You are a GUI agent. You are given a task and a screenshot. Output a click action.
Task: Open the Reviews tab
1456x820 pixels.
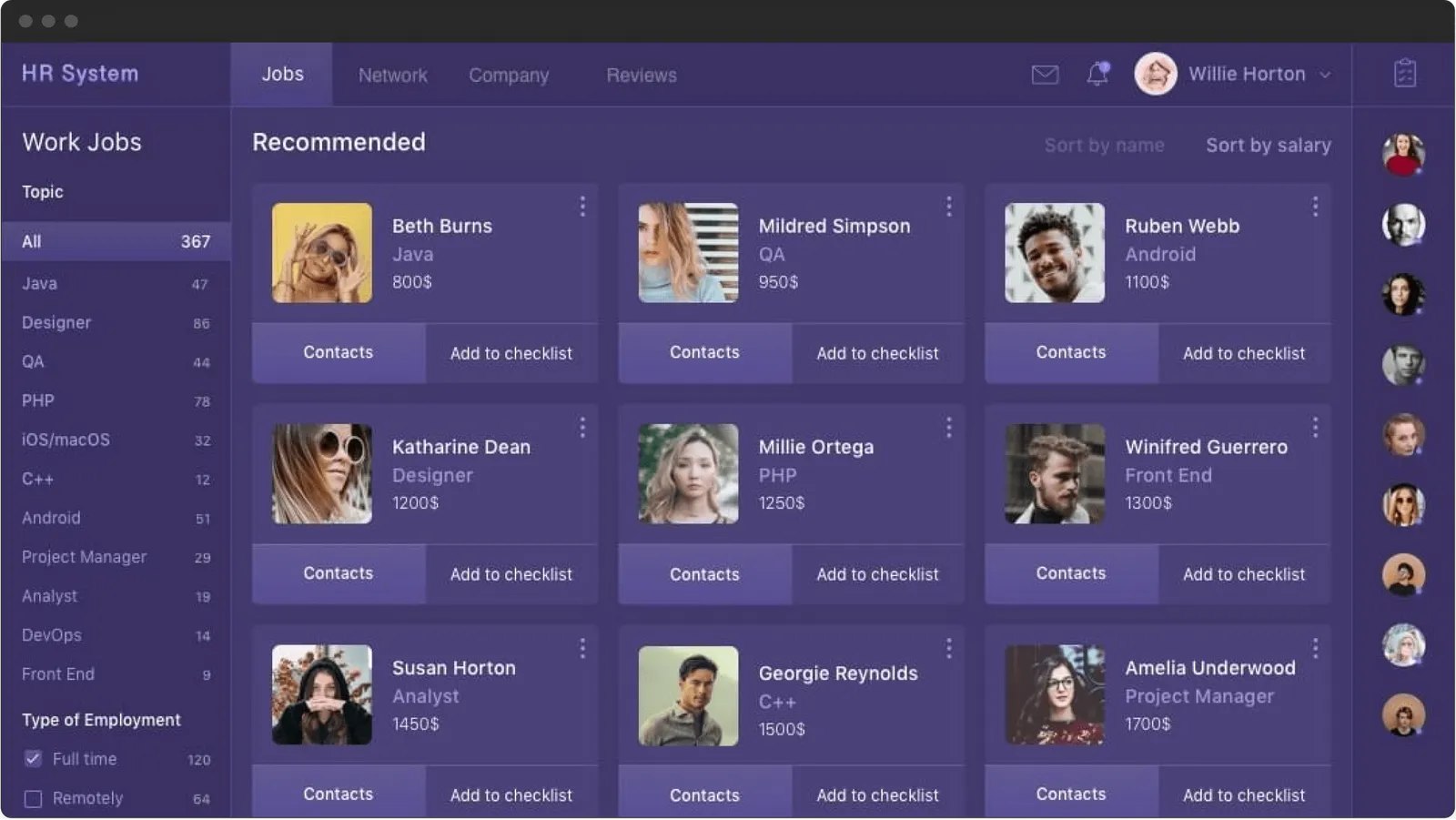[x=641, y=76]
